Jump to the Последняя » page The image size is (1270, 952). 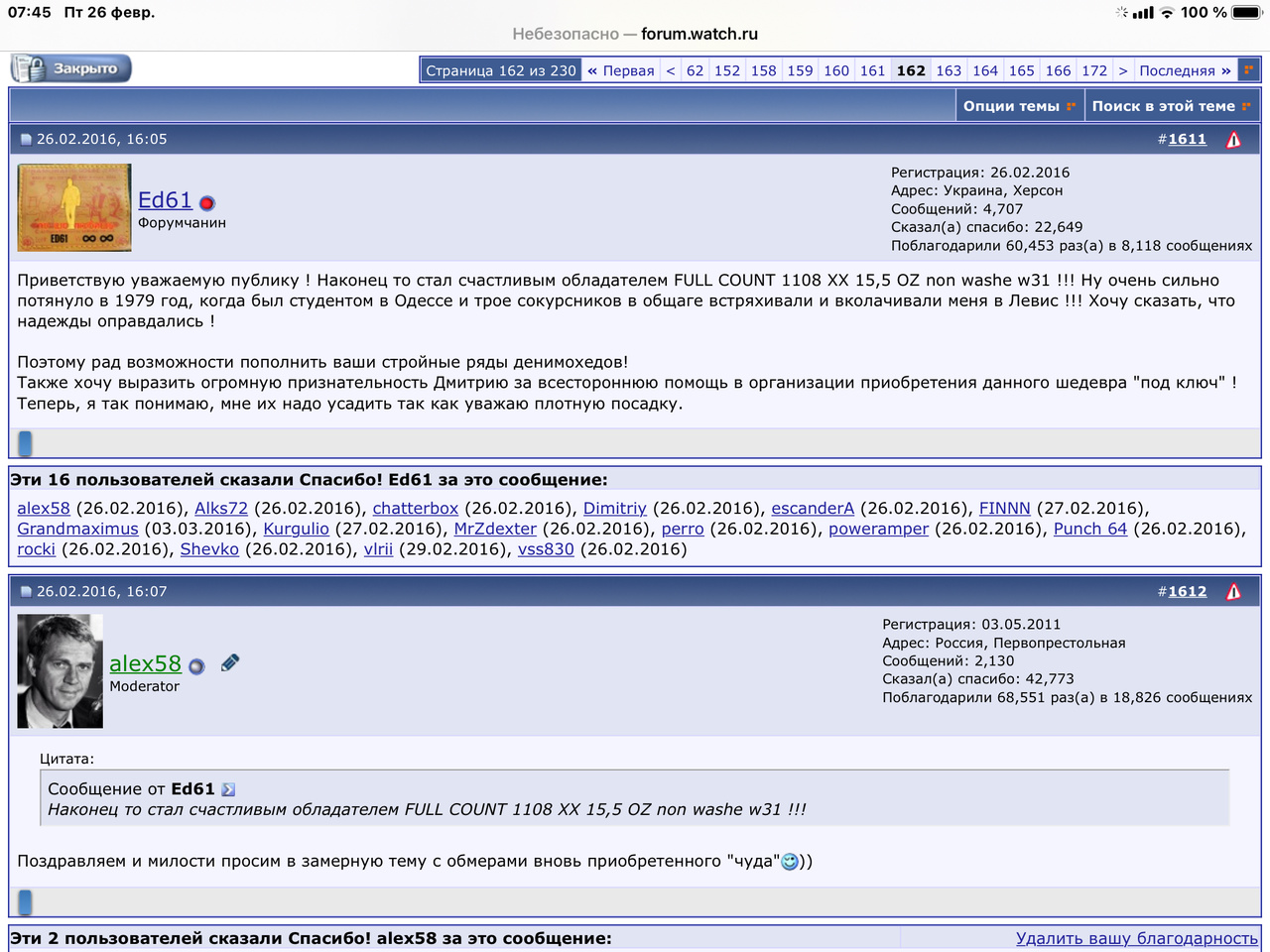(x=1185, y=70)
